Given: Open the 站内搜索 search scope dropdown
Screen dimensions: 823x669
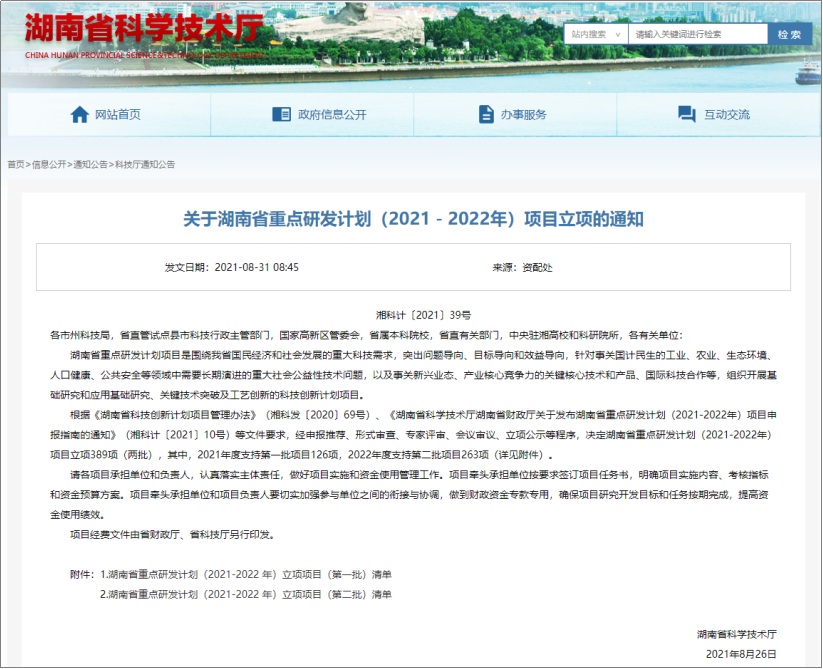Looking at the screenshot, I should coord(595,34).
